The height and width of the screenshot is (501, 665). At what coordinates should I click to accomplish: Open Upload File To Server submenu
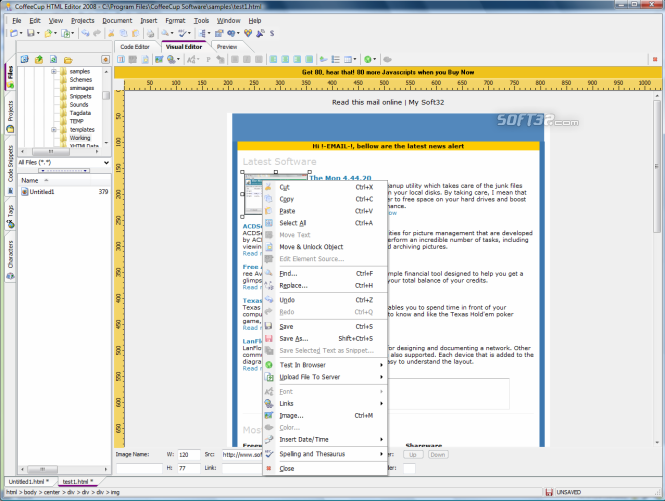(x=325, y=377)
